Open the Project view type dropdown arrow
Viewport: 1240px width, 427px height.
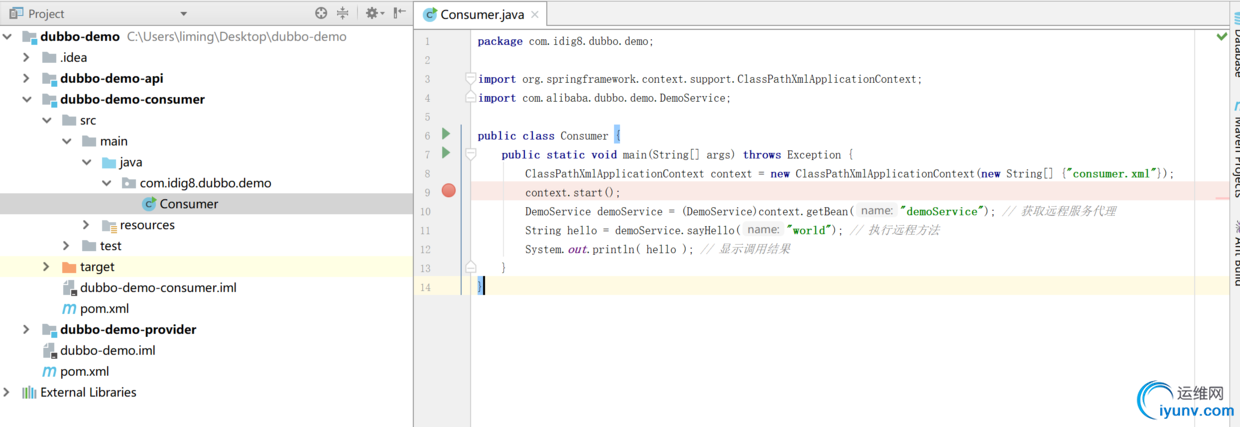(183, 14)
